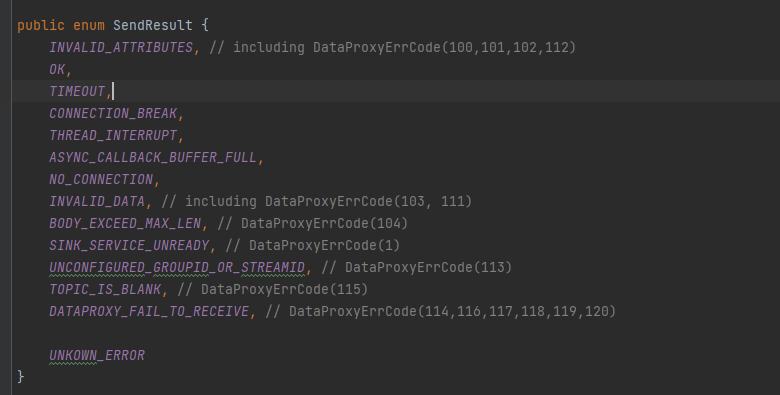Click the TIMEOUT enum constant
This screenshot has width=780, height=395.
coord(77,91)
